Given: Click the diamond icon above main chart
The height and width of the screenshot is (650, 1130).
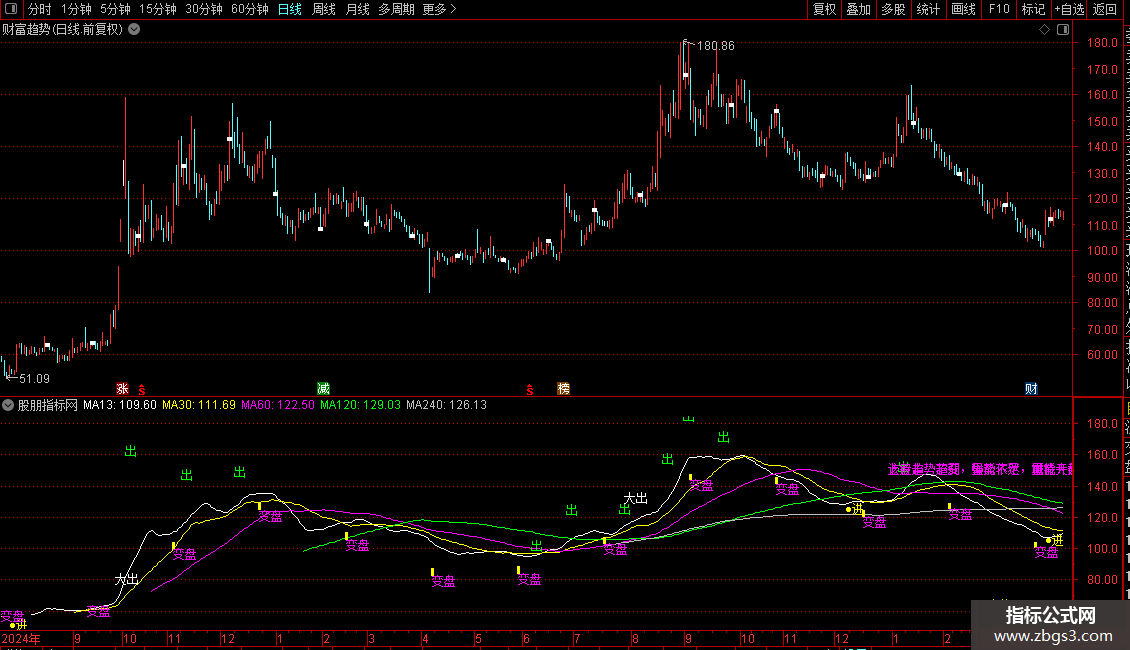Looking at the screenshot, I should tap(1044, 30).
